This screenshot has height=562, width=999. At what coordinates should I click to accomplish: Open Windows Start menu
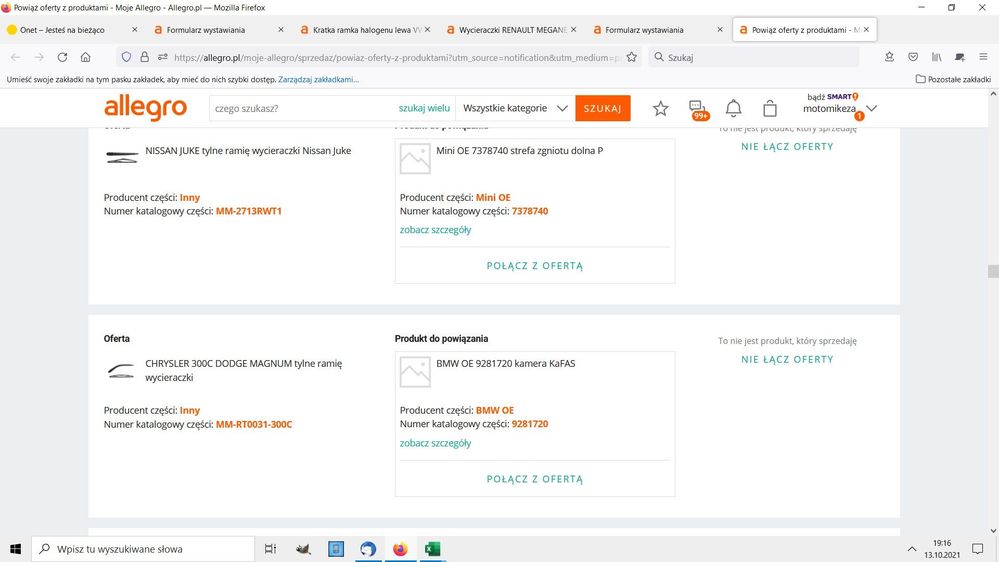(x=15, y=549)
